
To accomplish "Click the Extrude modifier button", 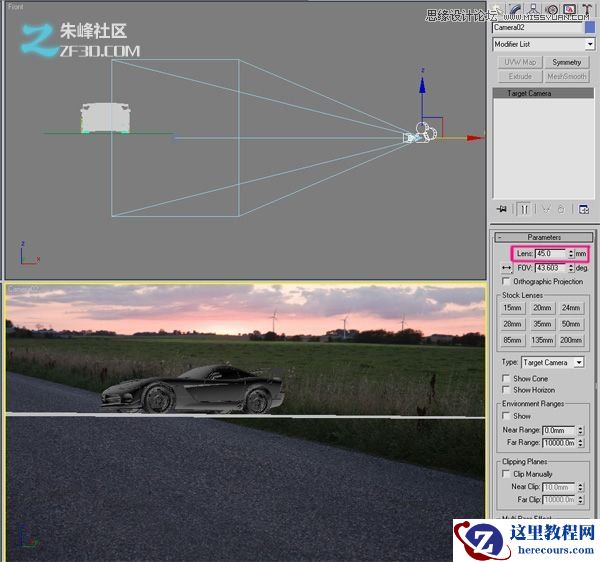I will [520, 76].
